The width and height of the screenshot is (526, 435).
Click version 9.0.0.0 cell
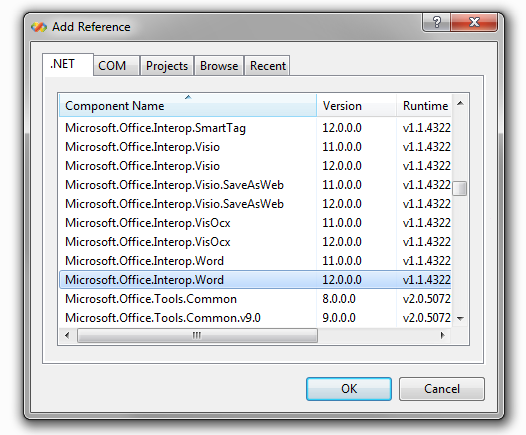(x=339, y=318)
